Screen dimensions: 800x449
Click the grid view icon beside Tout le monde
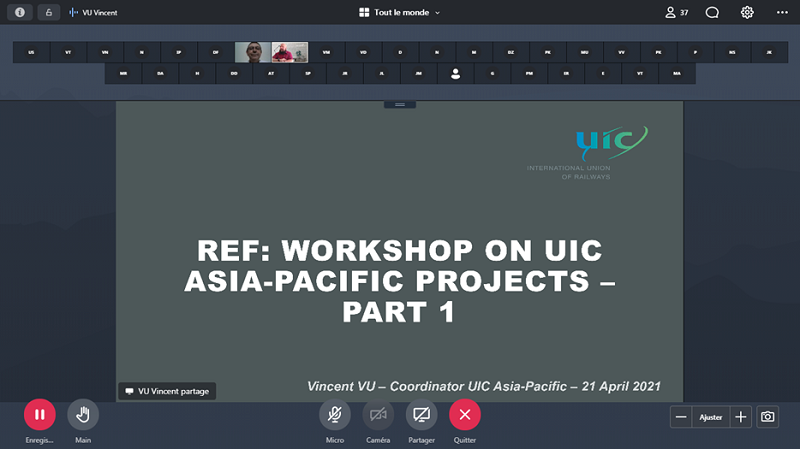364,12
